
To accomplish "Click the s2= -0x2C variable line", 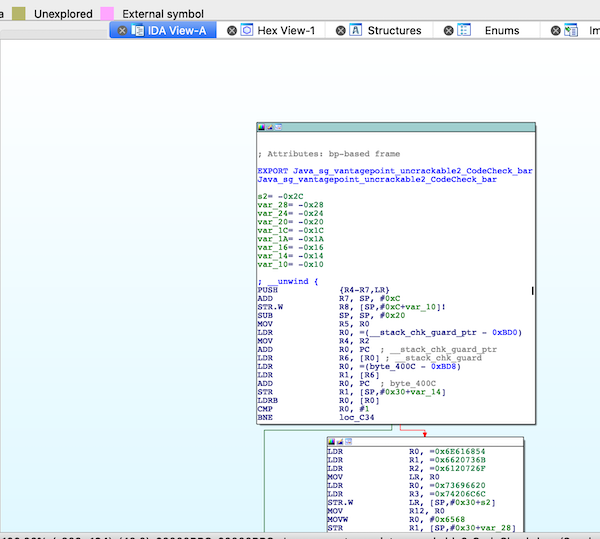I will [x=280, y=197].
